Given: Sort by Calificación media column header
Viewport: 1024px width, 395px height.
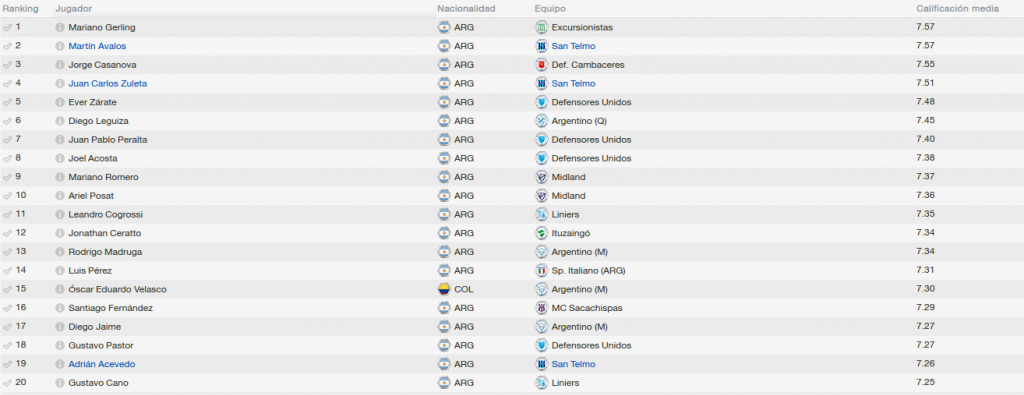Looking at the screenshot, I should tap(957, 9).
